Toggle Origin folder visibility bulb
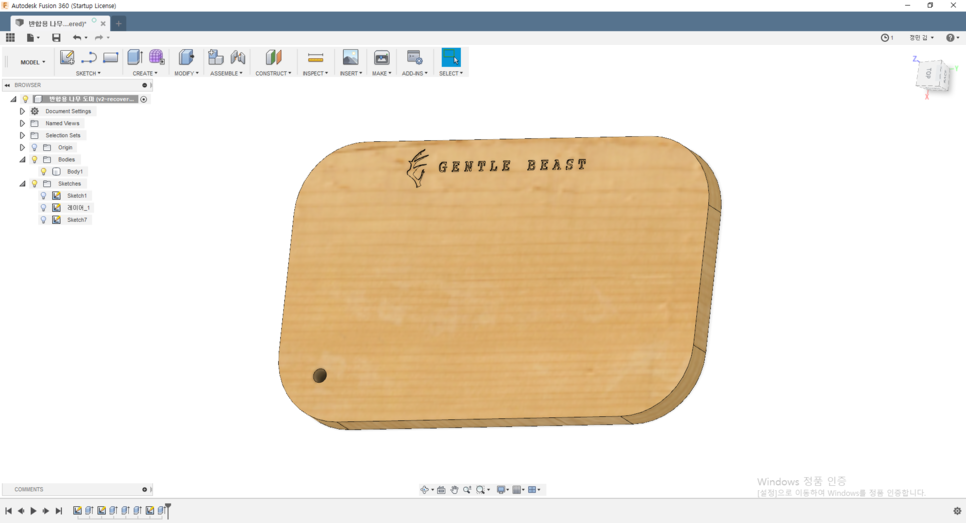This screenshot has height=523, width=966. (x=34, y=148)
